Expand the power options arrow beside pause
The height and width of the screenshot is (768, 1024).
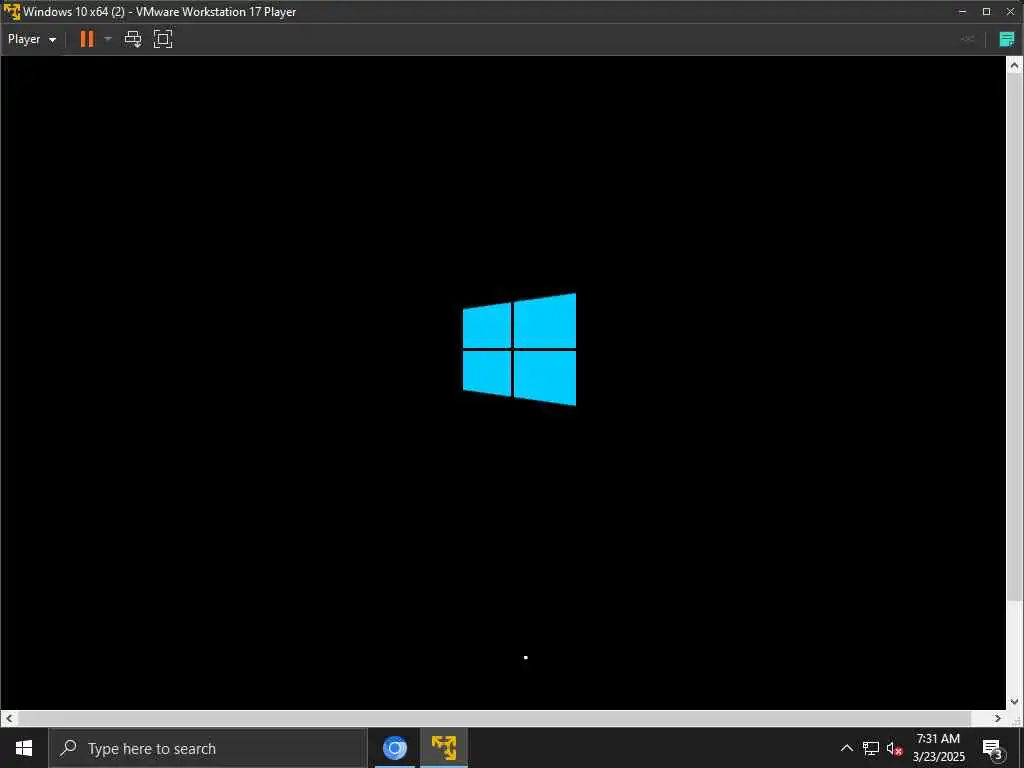pos(108,39)
